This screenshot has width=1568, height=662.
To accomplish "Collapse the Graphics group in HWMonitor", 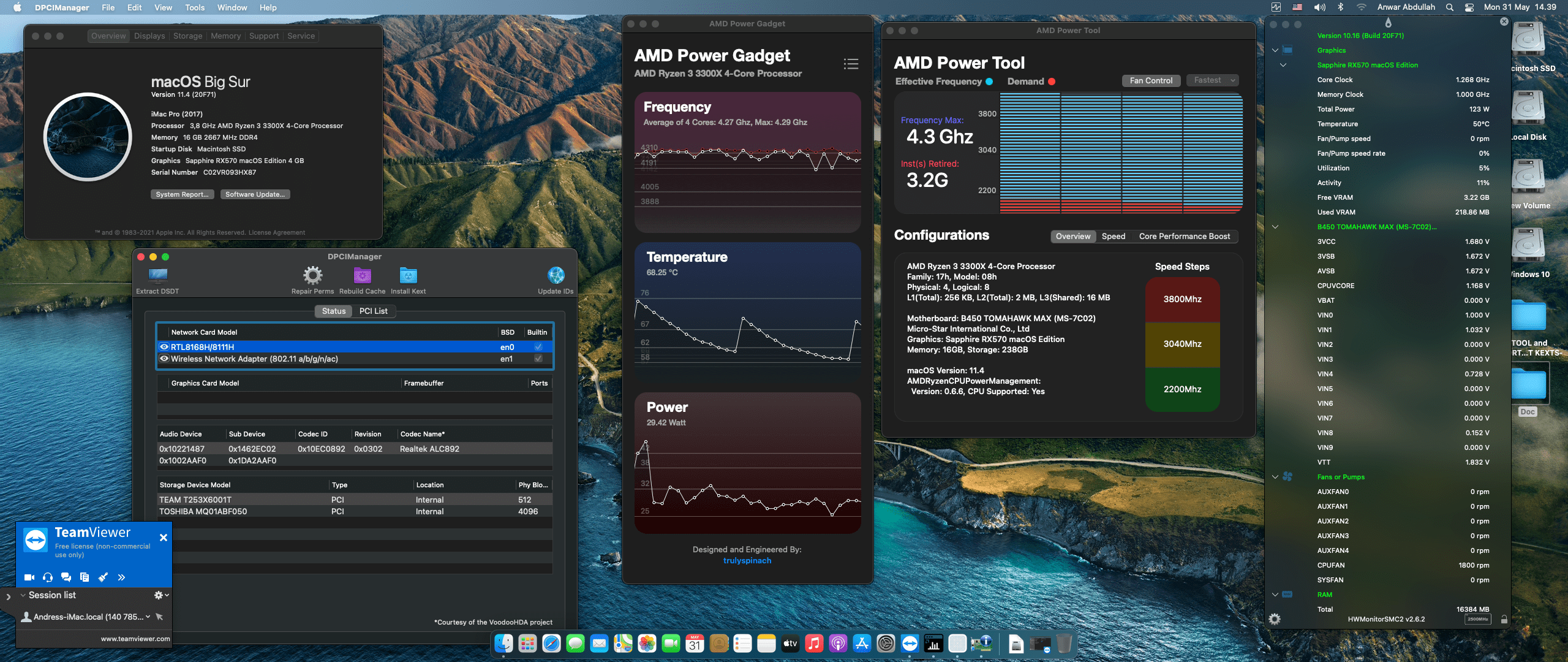I will click(1275, 50).
